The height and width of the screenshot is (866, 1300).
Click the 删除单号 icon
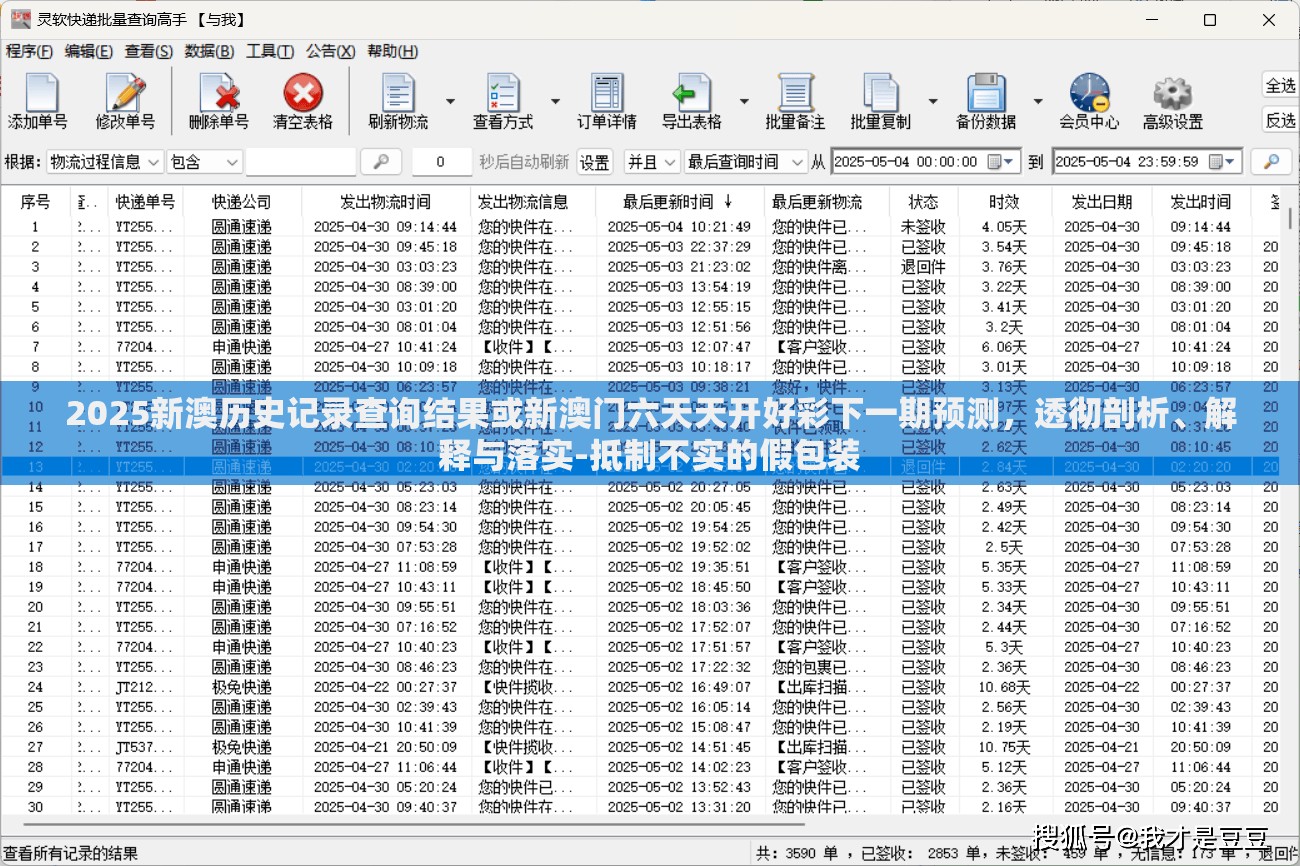click(x=218, y=101)
